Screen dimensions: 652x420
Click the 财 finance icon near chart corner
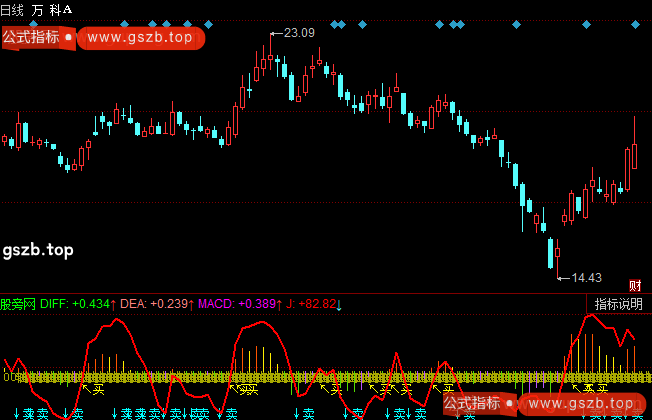point(634,286)
